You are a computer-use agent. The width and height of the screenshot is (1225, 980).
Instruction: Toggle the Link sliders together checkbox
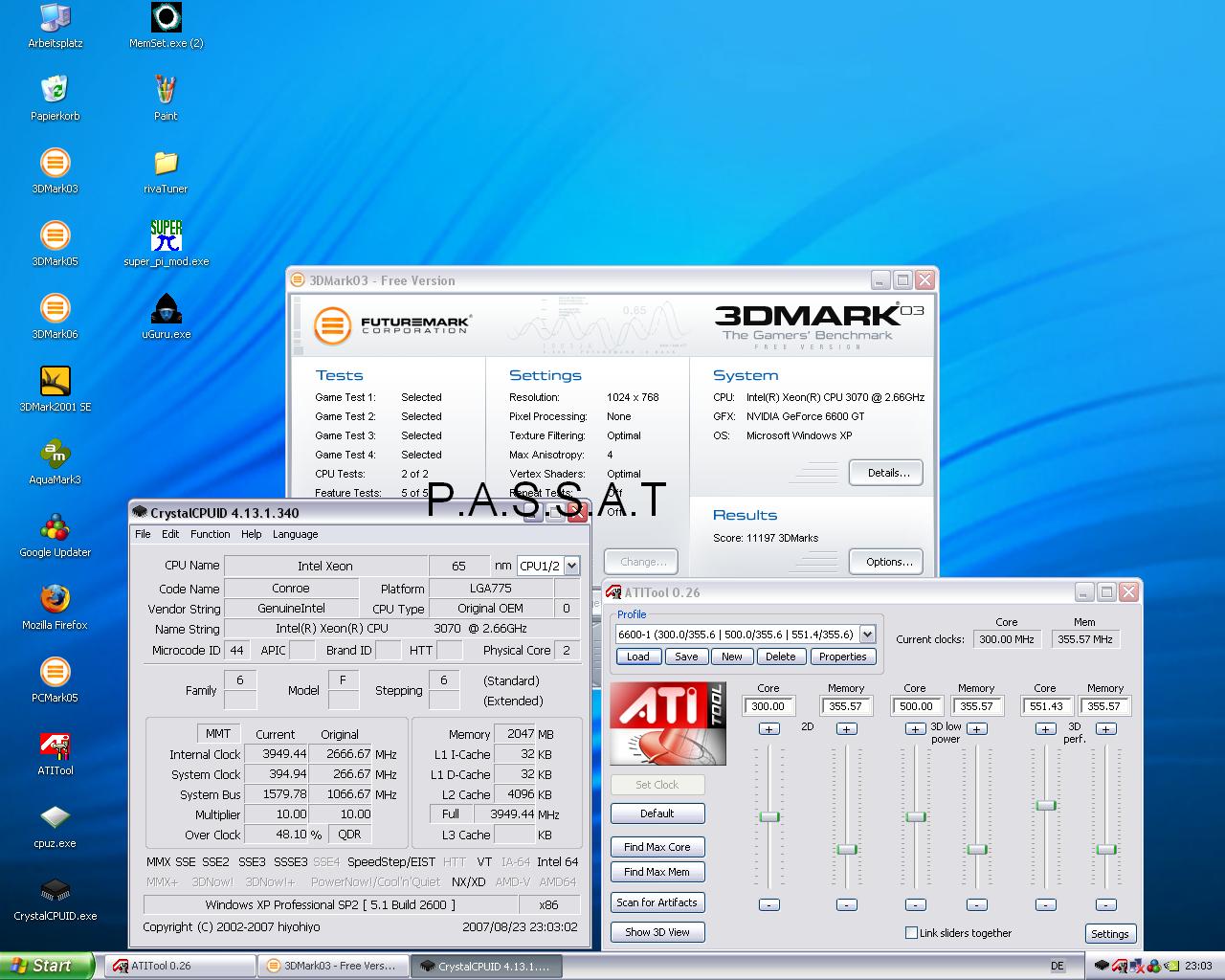coord(911,933)
